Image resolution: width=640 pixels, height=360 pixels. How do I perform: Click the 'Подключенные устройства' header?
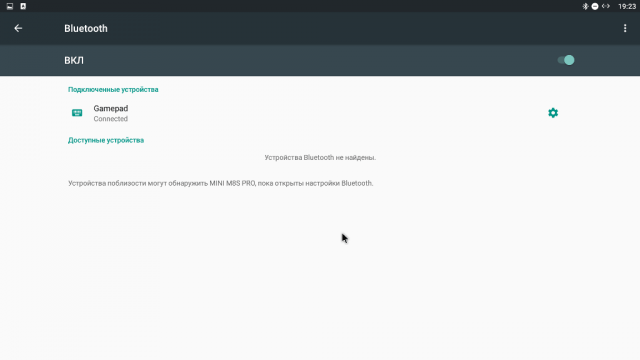click(x=113, y=89)
